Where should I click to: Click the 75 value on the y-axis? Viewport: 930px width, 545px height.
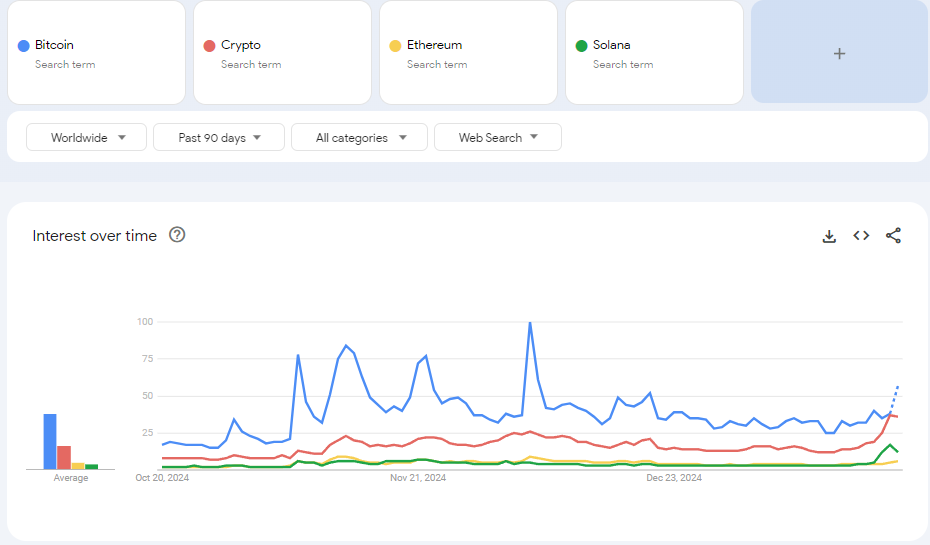pyautogui.click(x=147, y=358)
